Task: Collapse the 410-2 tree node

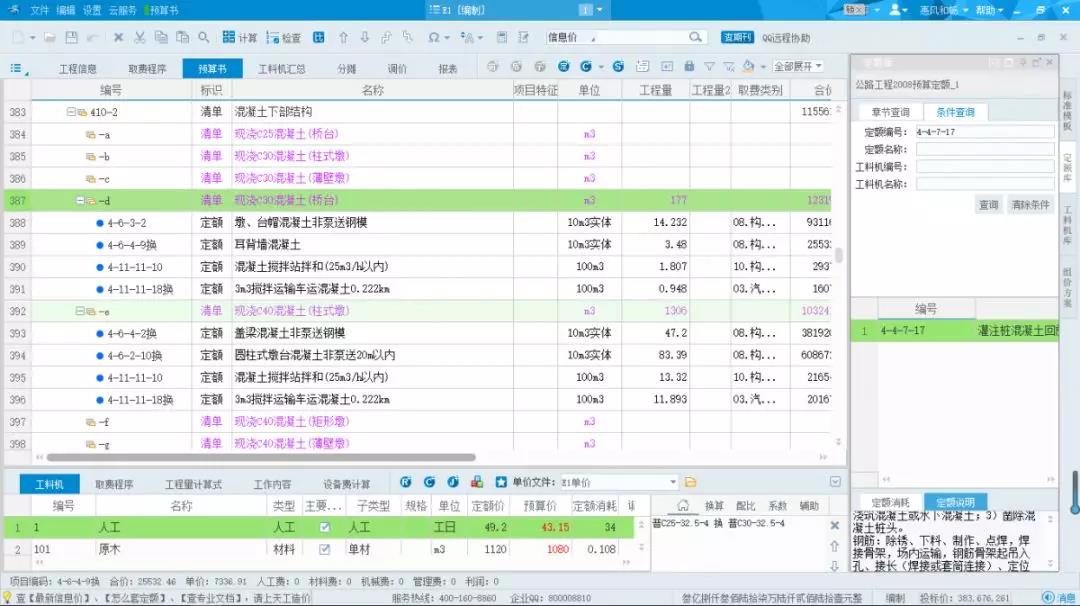Action: [x=71, y=113]
